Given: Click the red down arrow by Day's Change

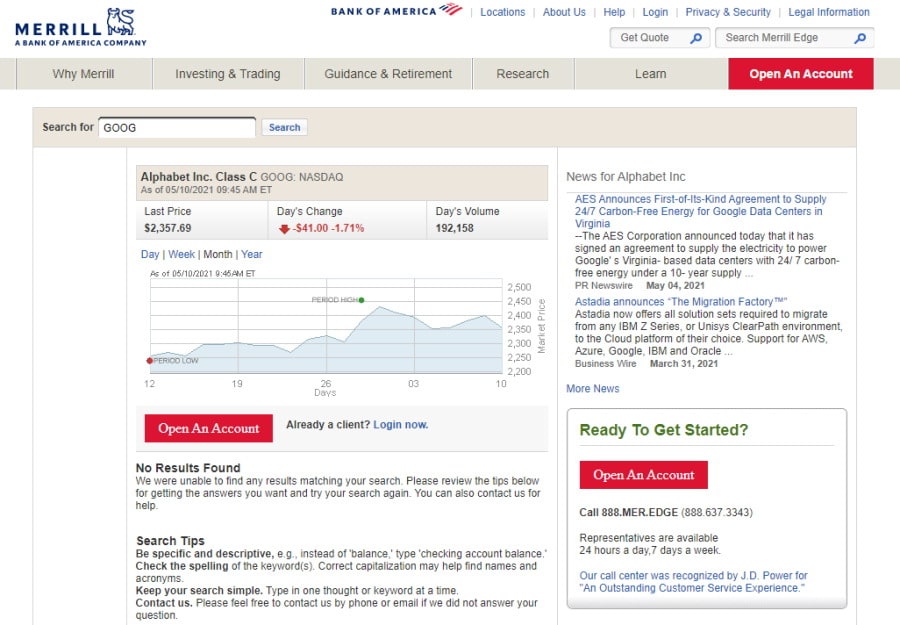Looking at the screenshot, I should (x=284, y=228).
